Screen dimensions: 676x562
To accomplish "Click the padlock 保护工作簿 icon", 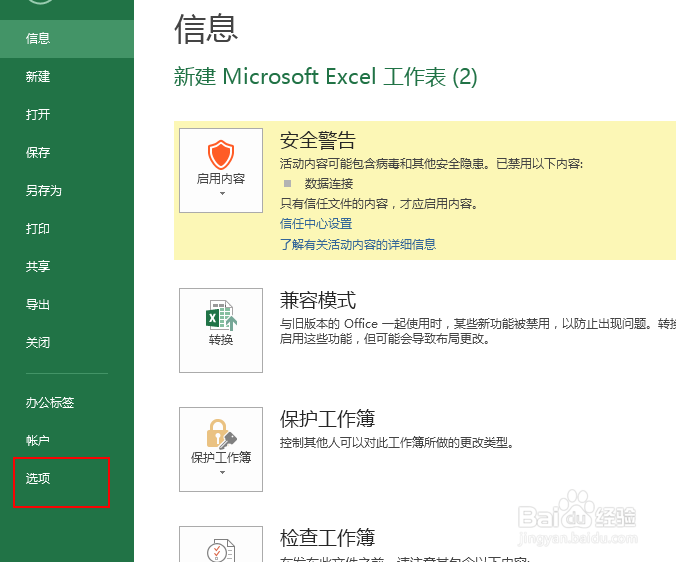I will coord(222,434).
